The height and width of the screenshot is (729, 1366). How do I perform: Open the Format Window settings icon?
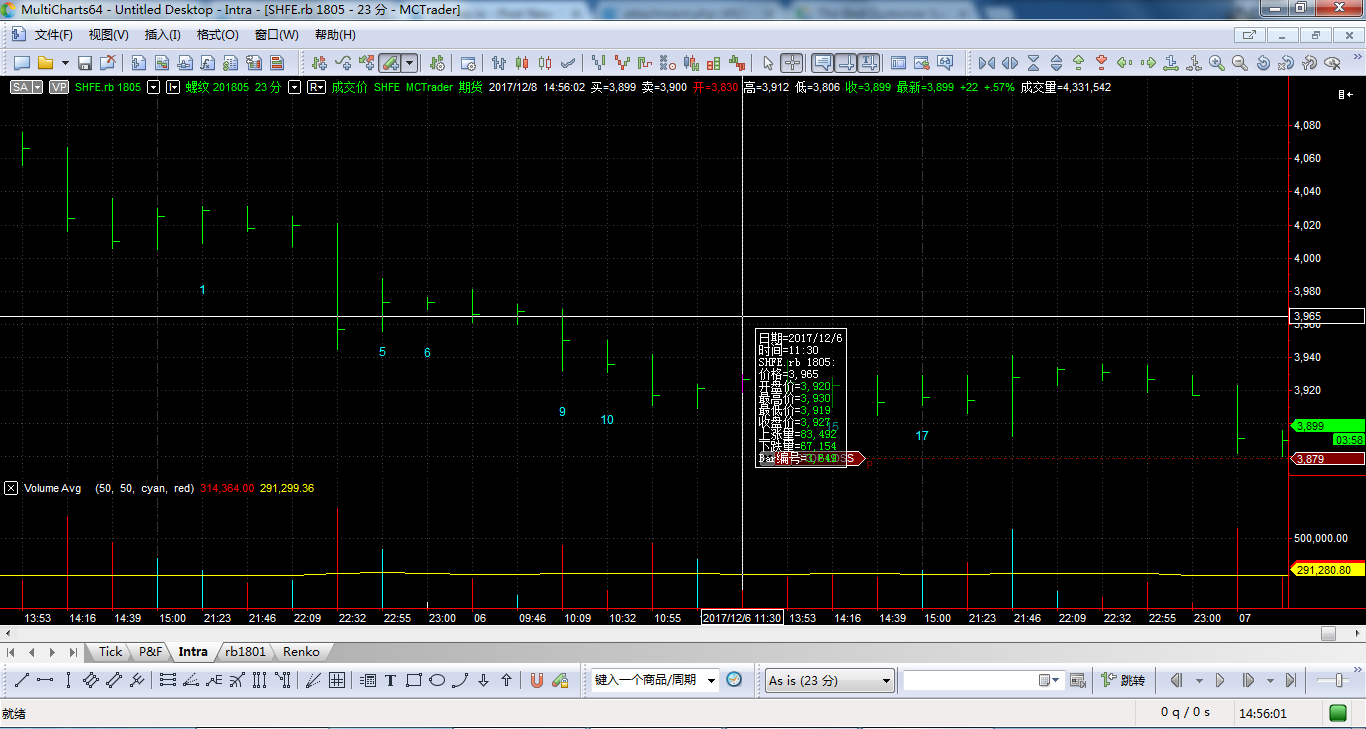(468, 63)
